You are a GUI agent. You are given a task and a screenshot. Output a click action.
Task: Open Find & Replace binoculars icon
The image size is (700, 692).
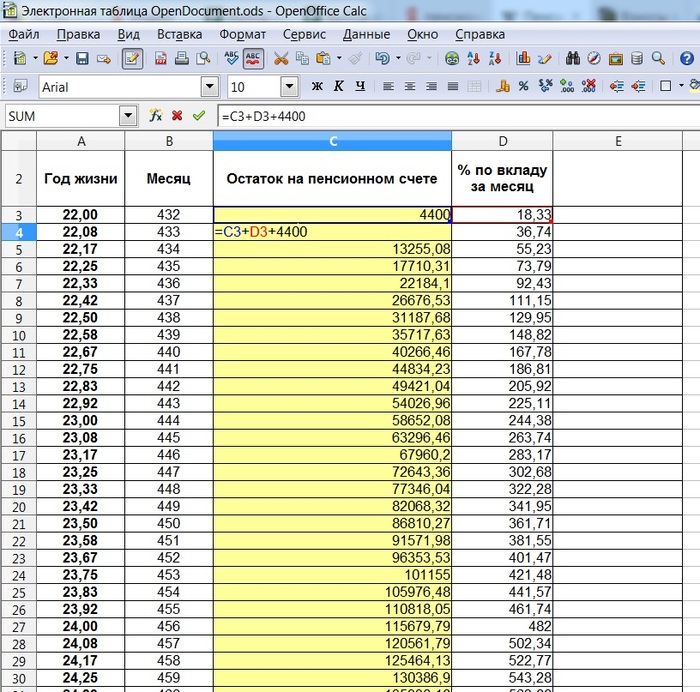click(x=573, y=59)
